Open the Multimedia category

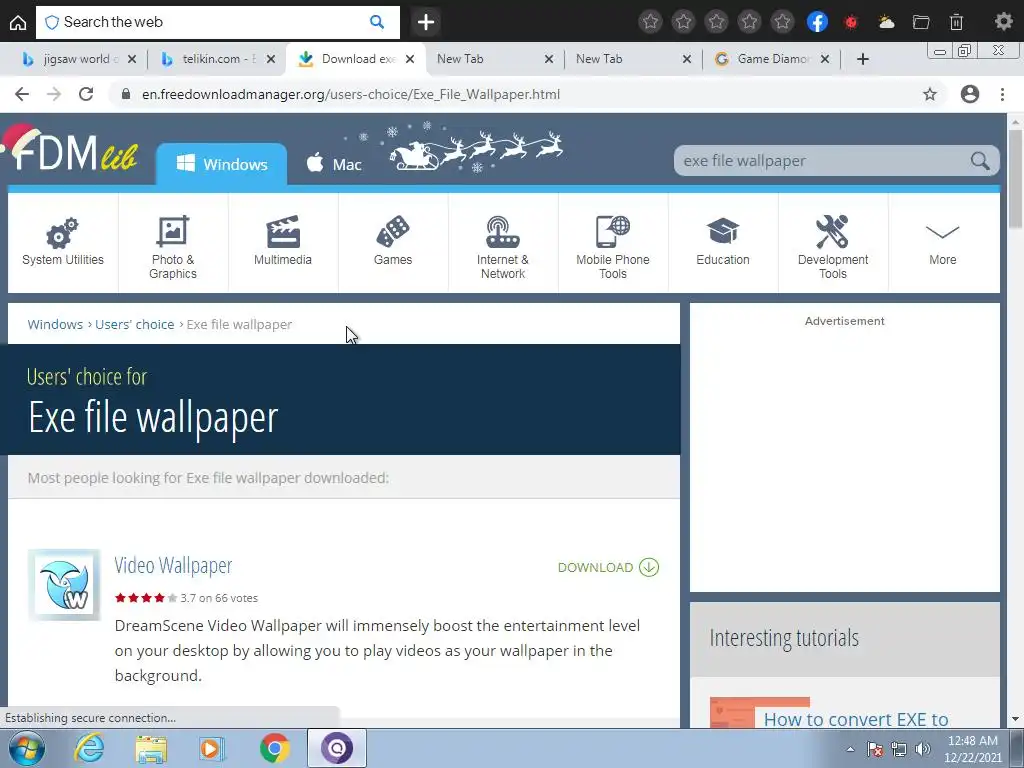coord(283,242)
